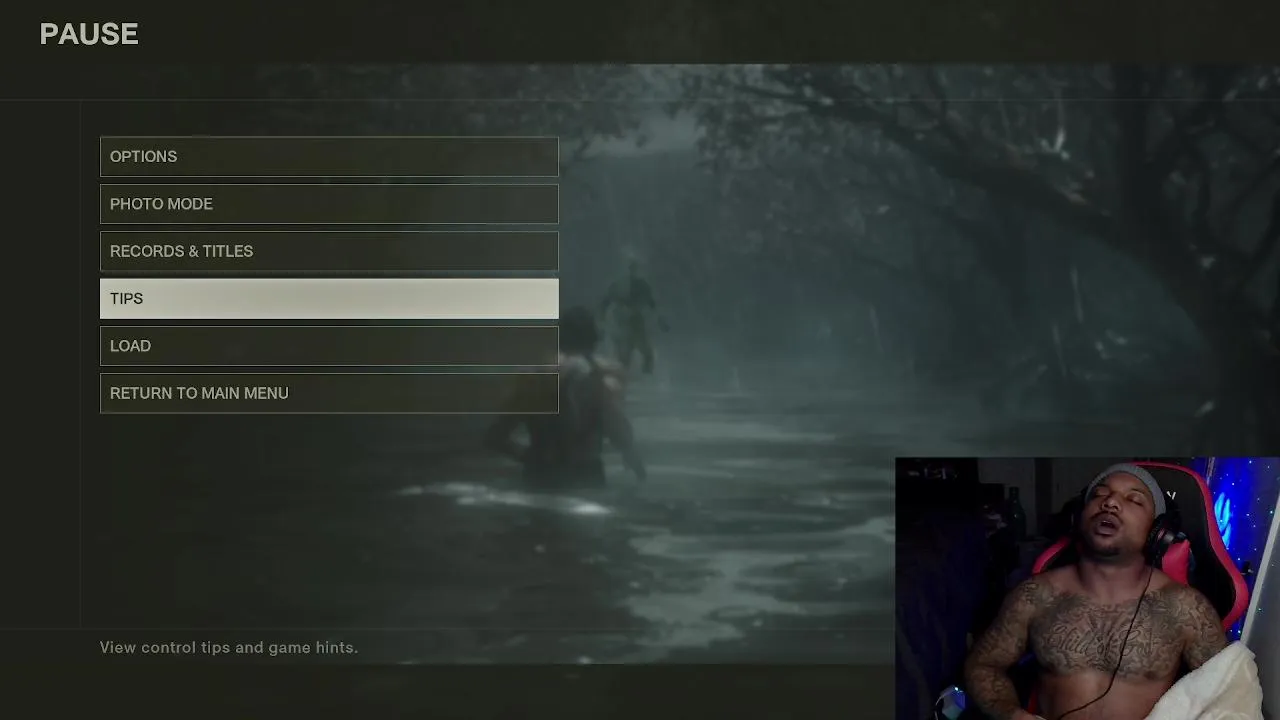
Task: Open the Options menu entry
Action: tap(329, 156)
